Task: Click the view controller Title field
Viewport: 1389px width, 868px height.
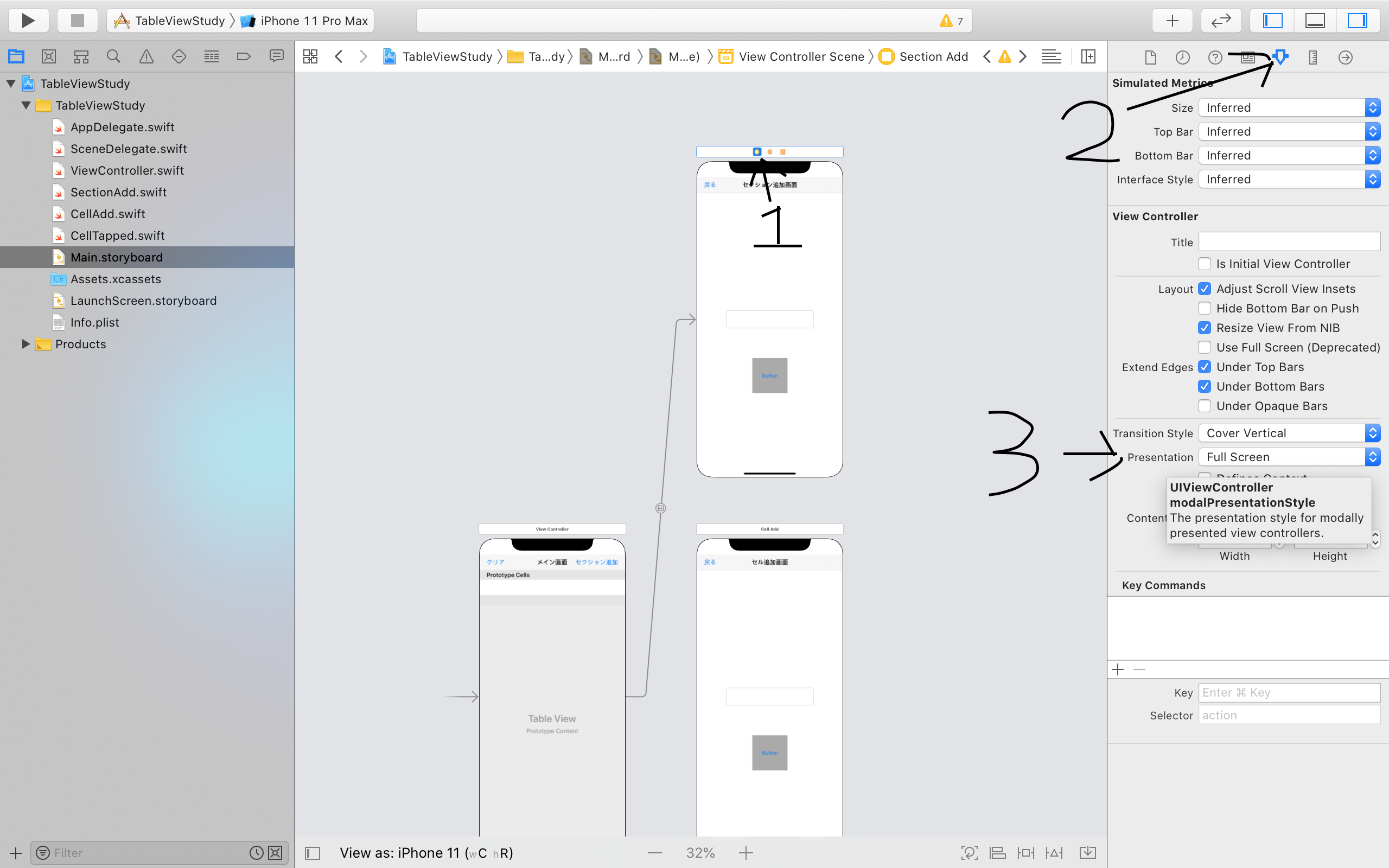Action: pyautogui.click(x=1289, y=242)
